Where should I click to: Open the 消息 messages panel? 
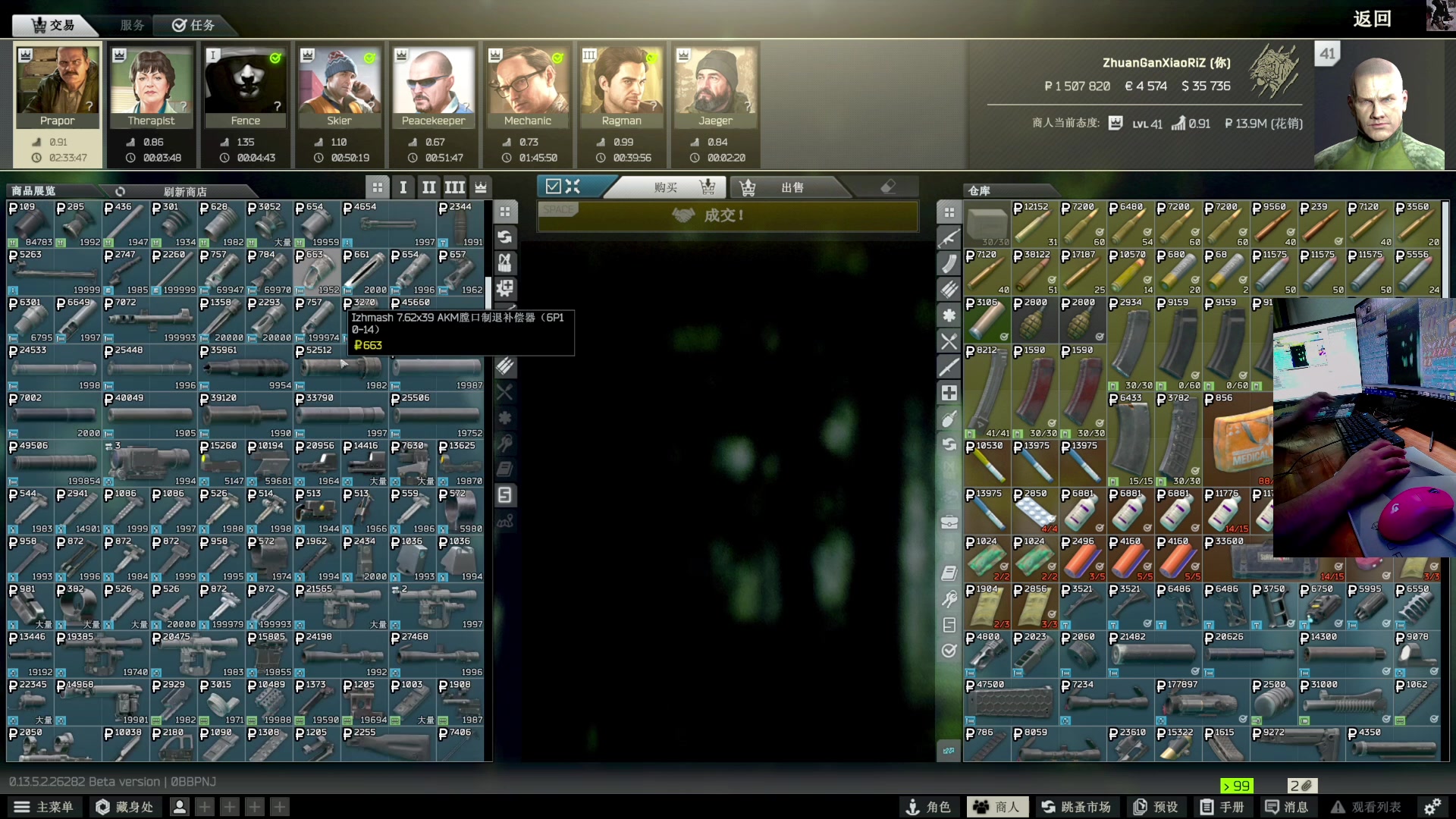pyautogui.click(x=1287, y=807)
